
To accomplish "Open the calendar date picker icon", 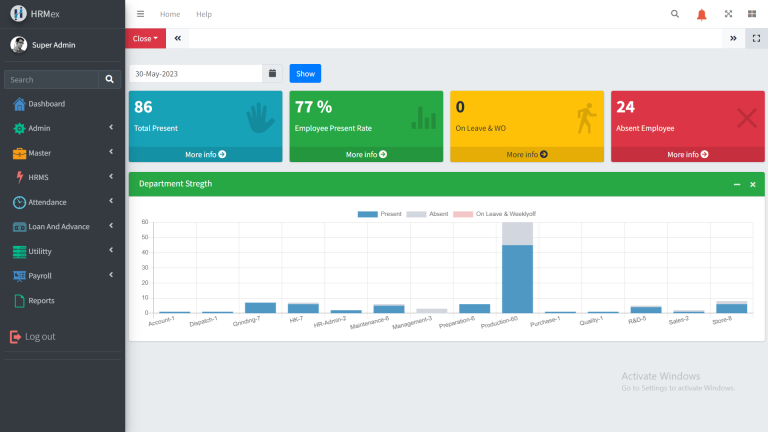I will coord(272,73).
